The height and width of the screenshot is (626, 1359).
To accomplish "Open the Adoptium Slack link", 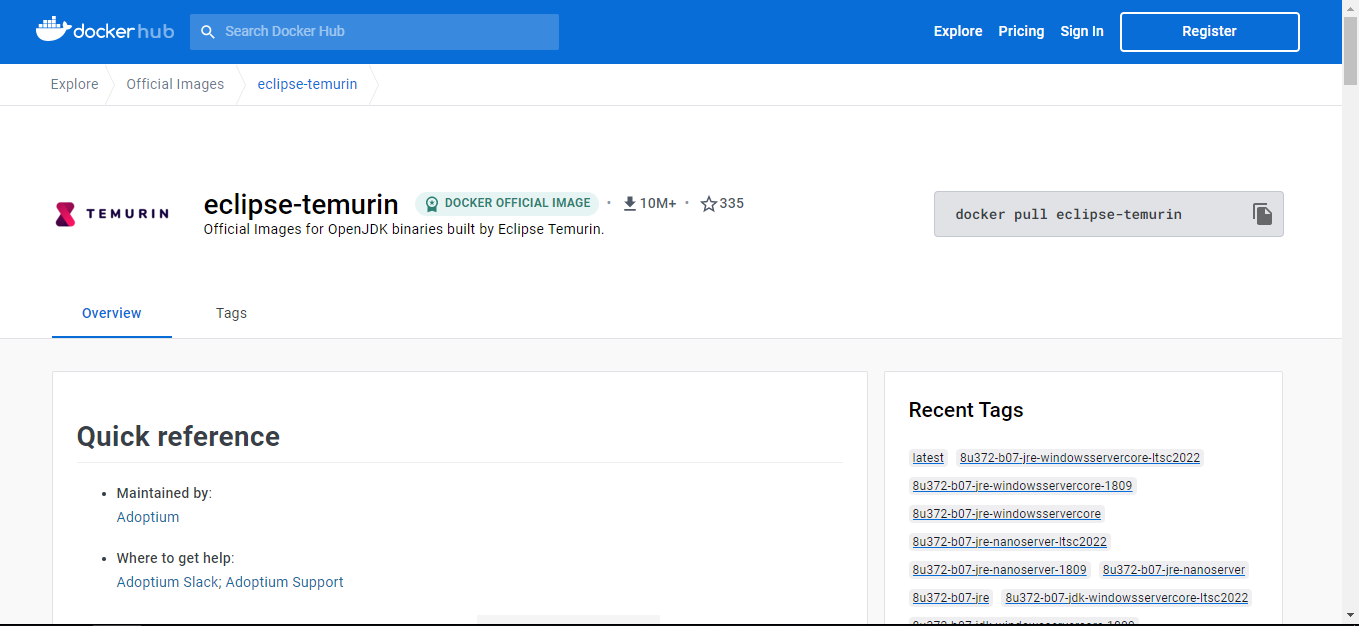I will tap(168, 582).
